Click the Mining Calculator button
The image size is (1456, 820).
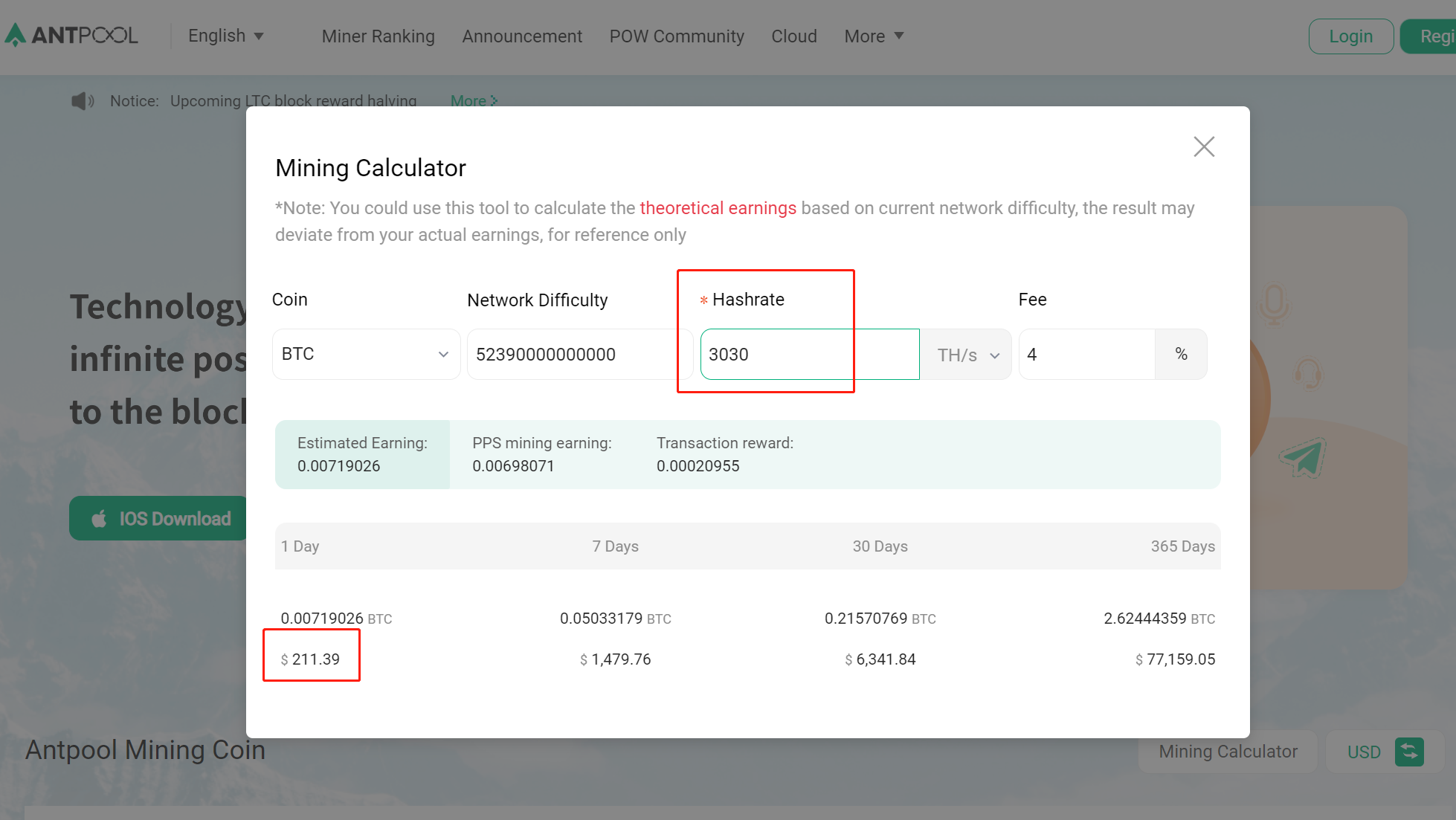click(x=1227, y=752)
